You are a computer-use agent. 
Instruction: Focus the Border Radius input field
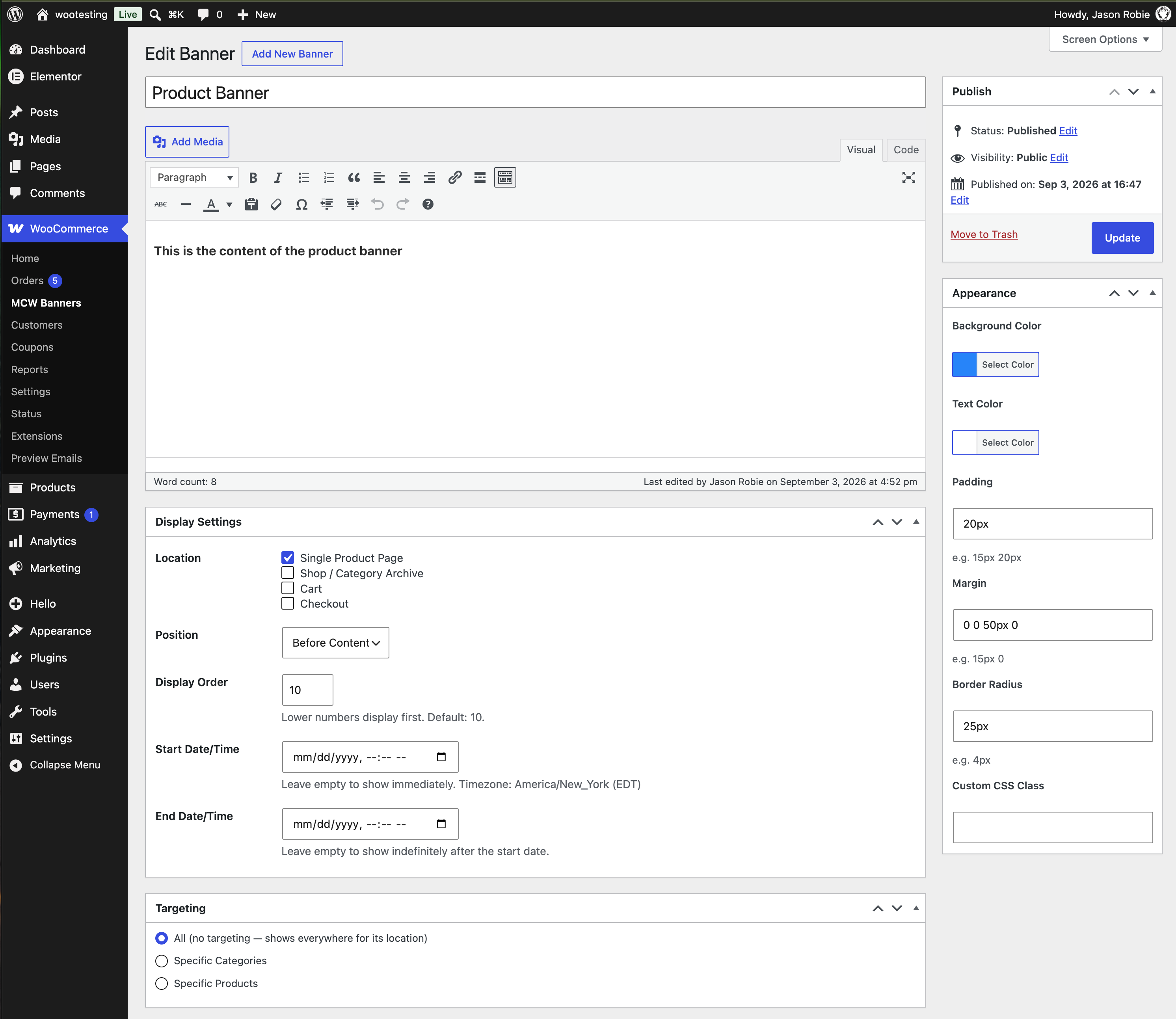tap(1053, 726)
